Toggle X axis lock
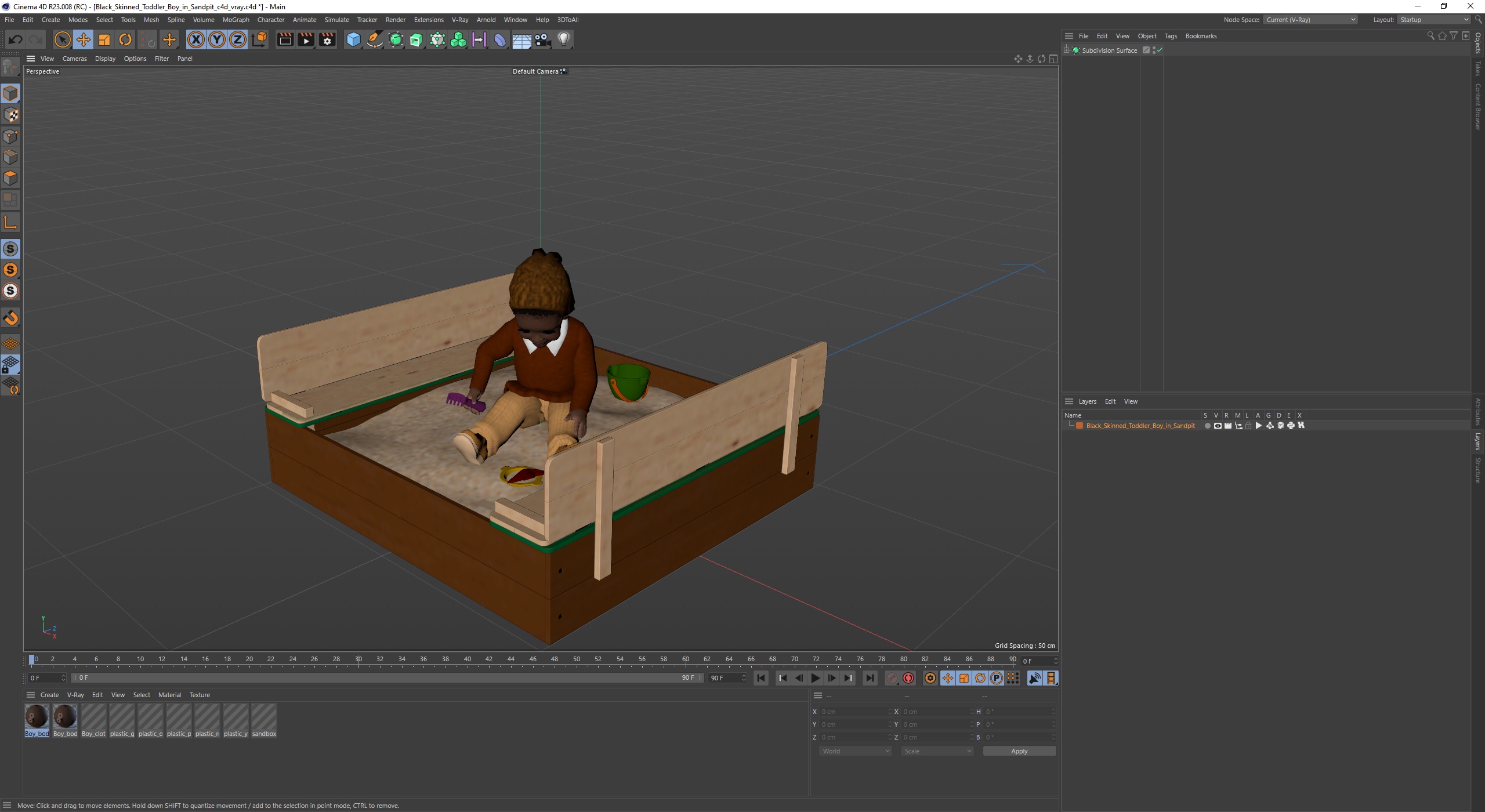 [x=196, y=39]
